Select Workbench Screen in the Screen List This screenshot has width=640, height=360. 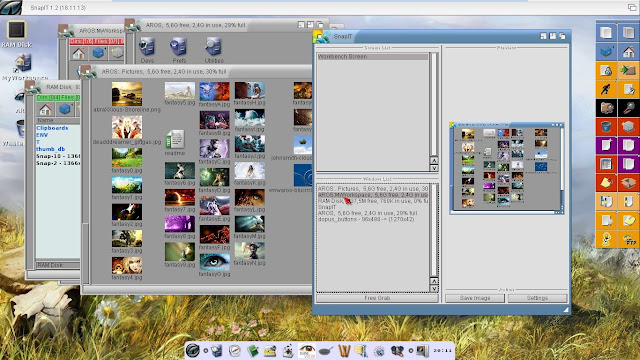pos(372,57)
